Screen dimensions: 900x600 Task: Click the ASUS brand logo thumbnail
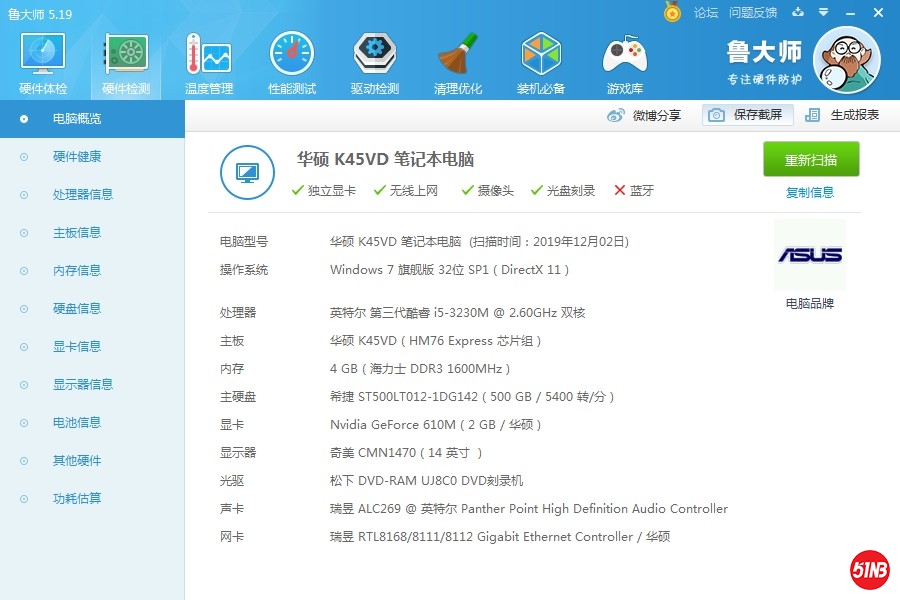(x=810, y=255)
